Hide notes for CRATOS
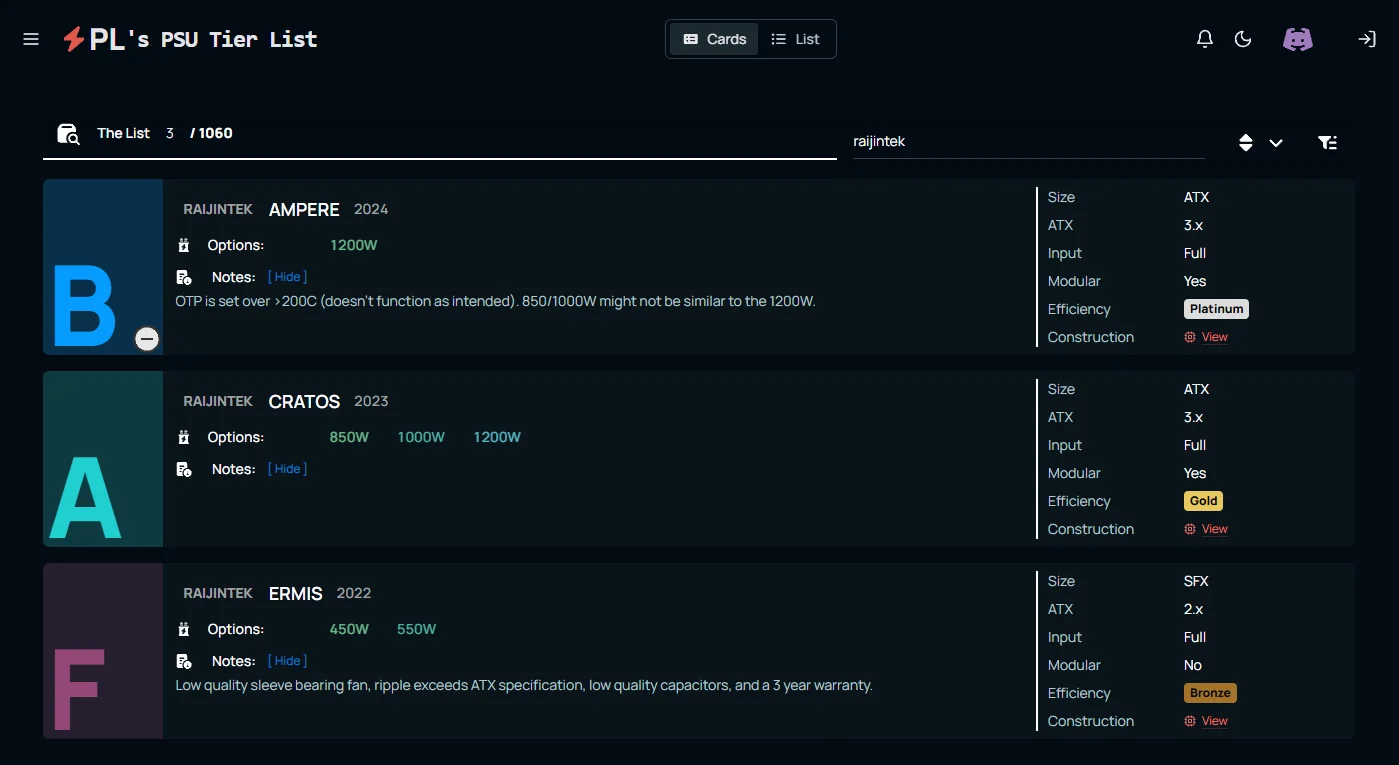 pos(287,469)
